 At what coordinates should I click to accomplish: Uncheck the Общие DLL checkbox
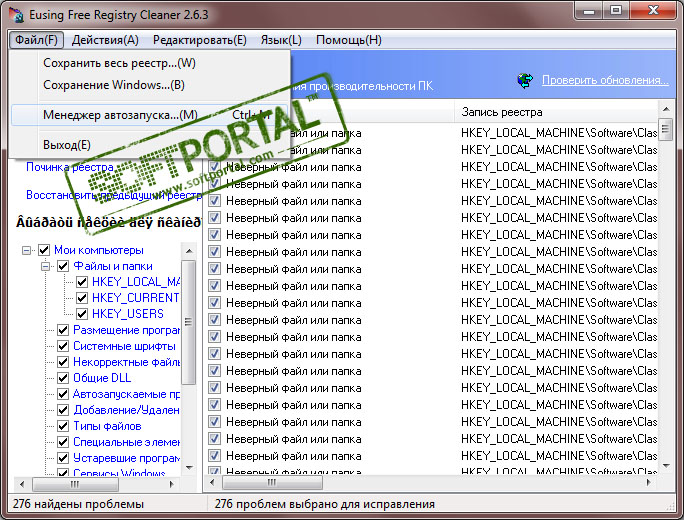point(63,378)
